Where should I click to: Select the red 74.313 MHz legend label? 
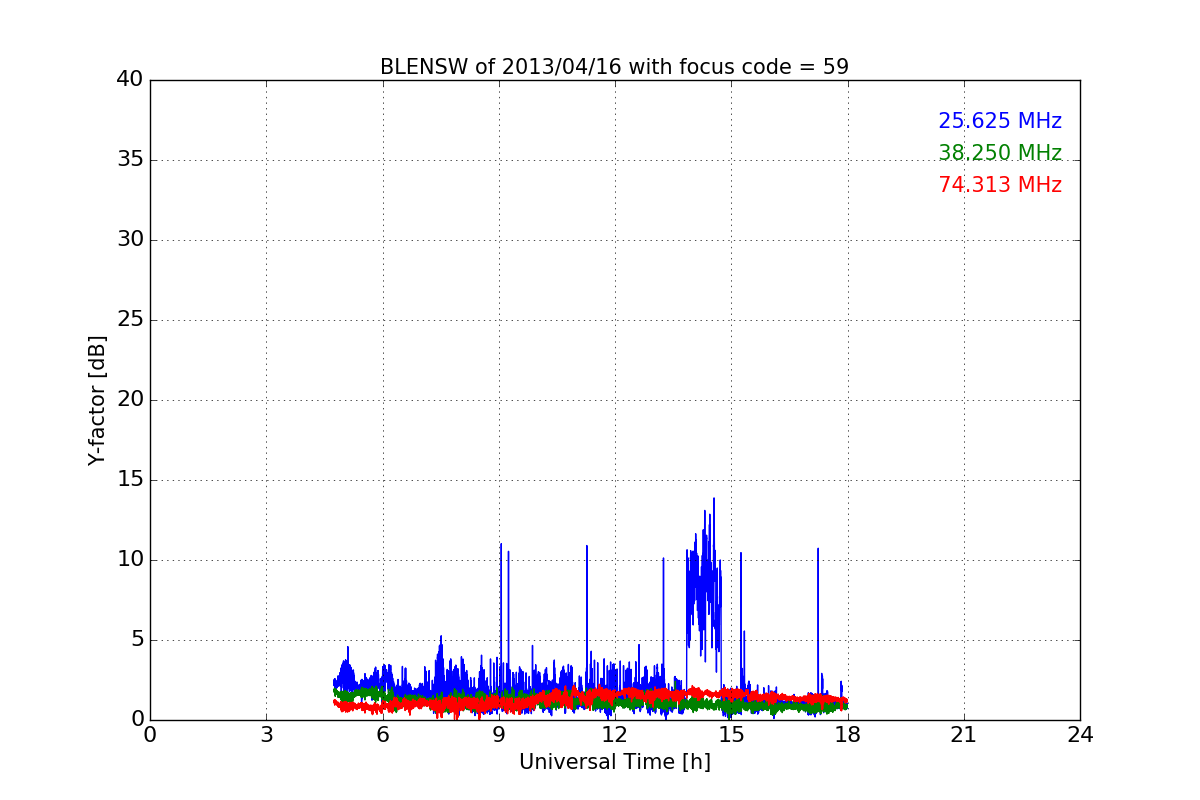(1000, 185)
